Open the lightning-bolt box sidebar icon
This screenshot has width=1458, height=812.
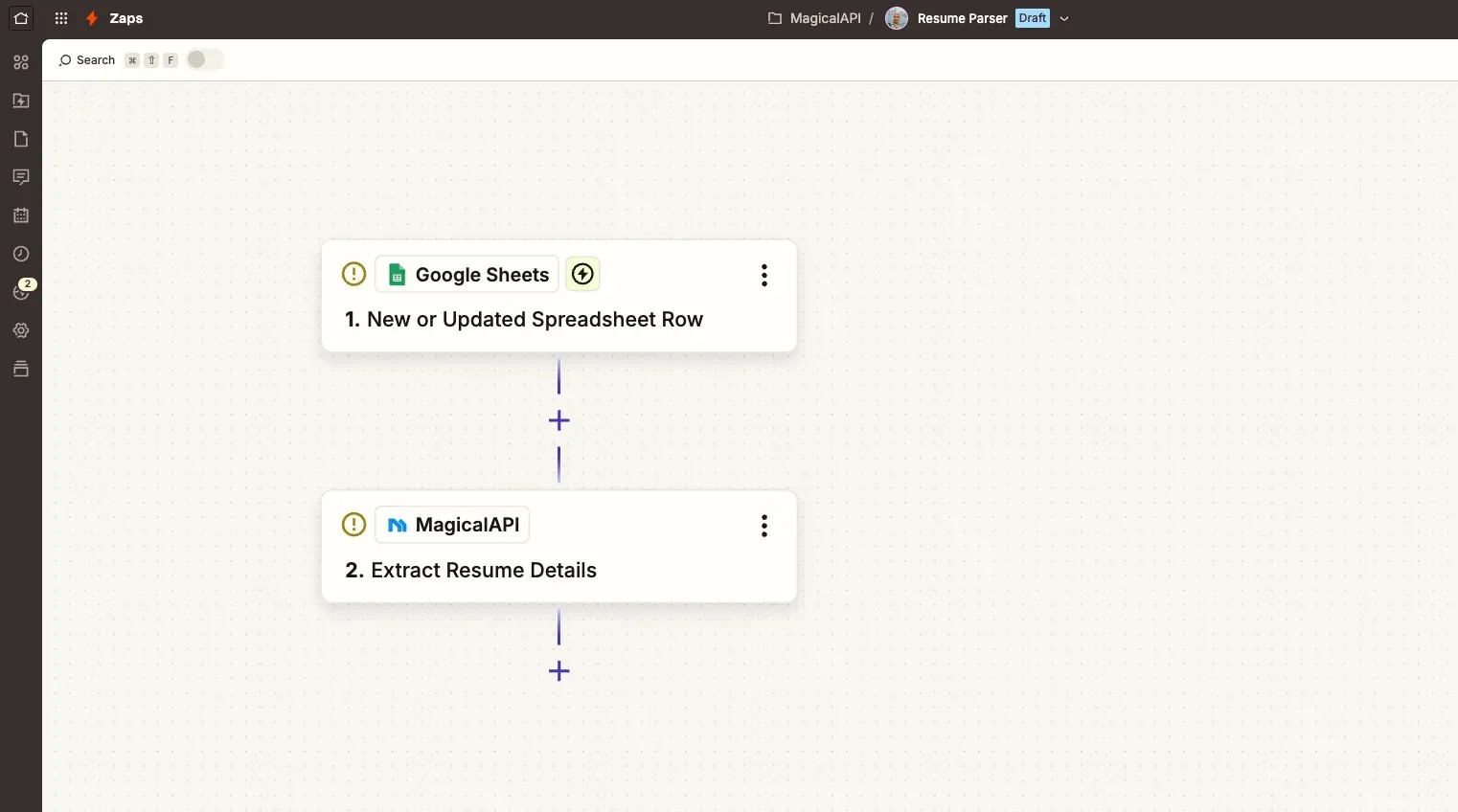point(21,101)
